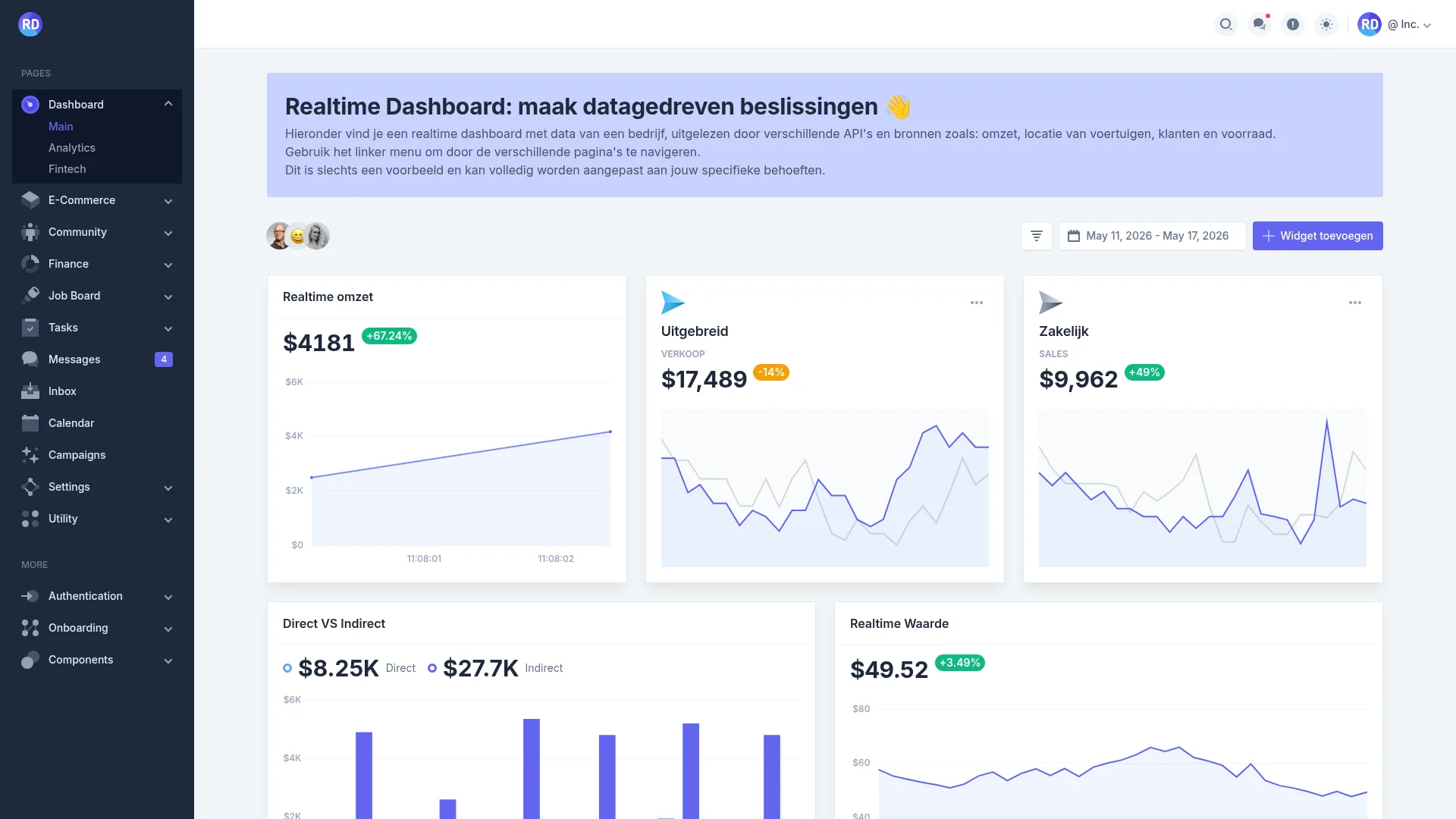Open the Fintech submenu item
1456x819 pixels.
point(67,169)
